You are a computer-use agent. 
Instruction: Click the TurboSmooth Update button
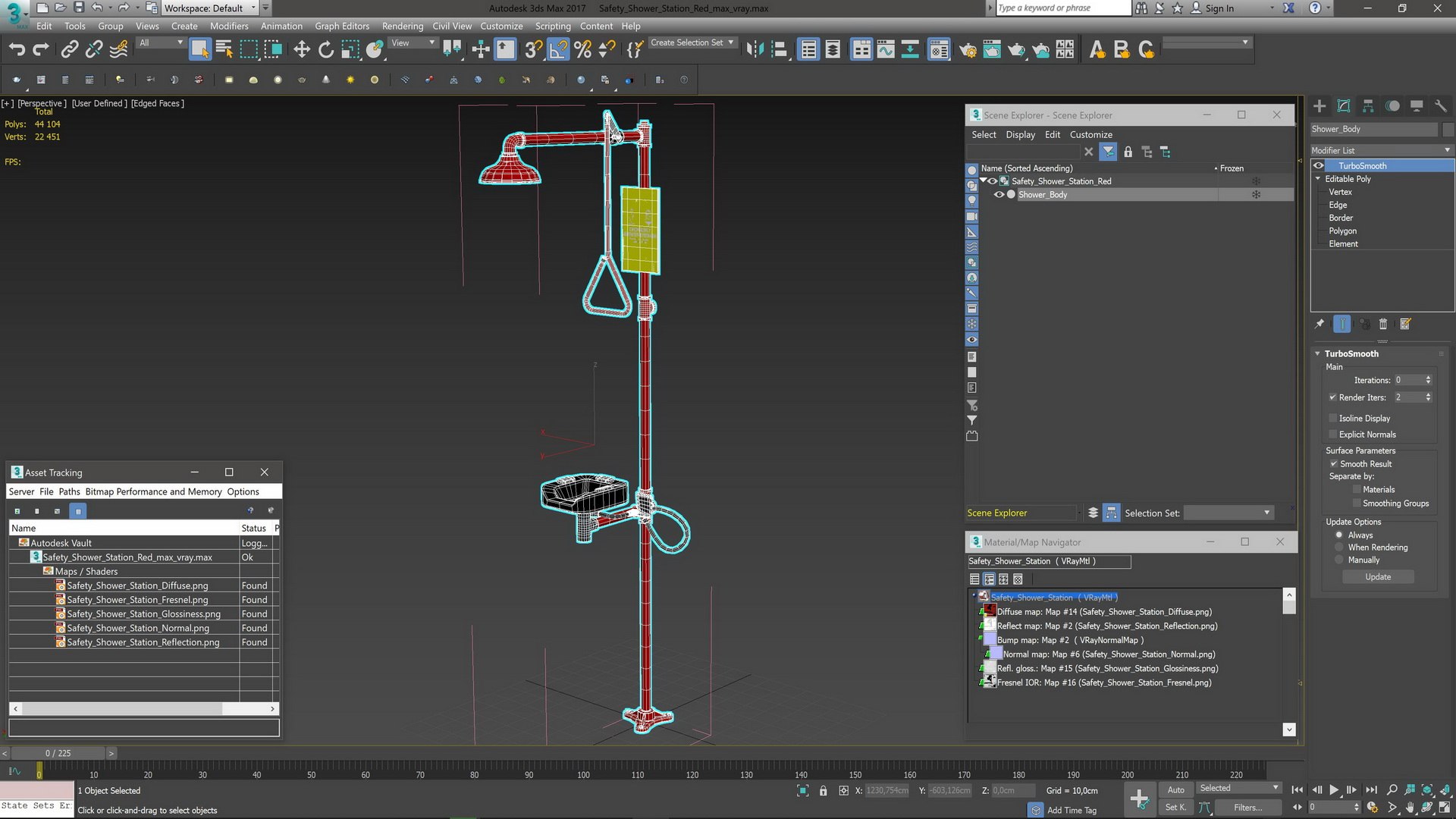1377,577
